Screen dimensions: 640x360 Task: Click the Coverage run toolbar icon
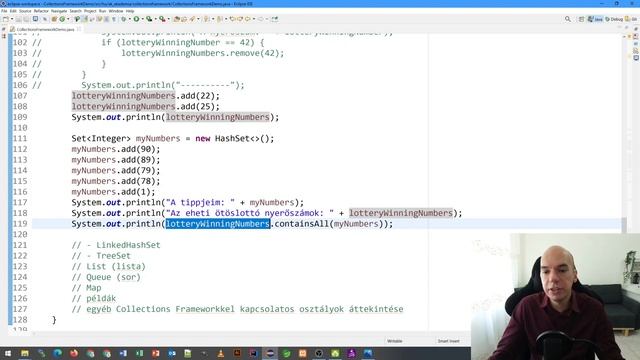[149, 19]
